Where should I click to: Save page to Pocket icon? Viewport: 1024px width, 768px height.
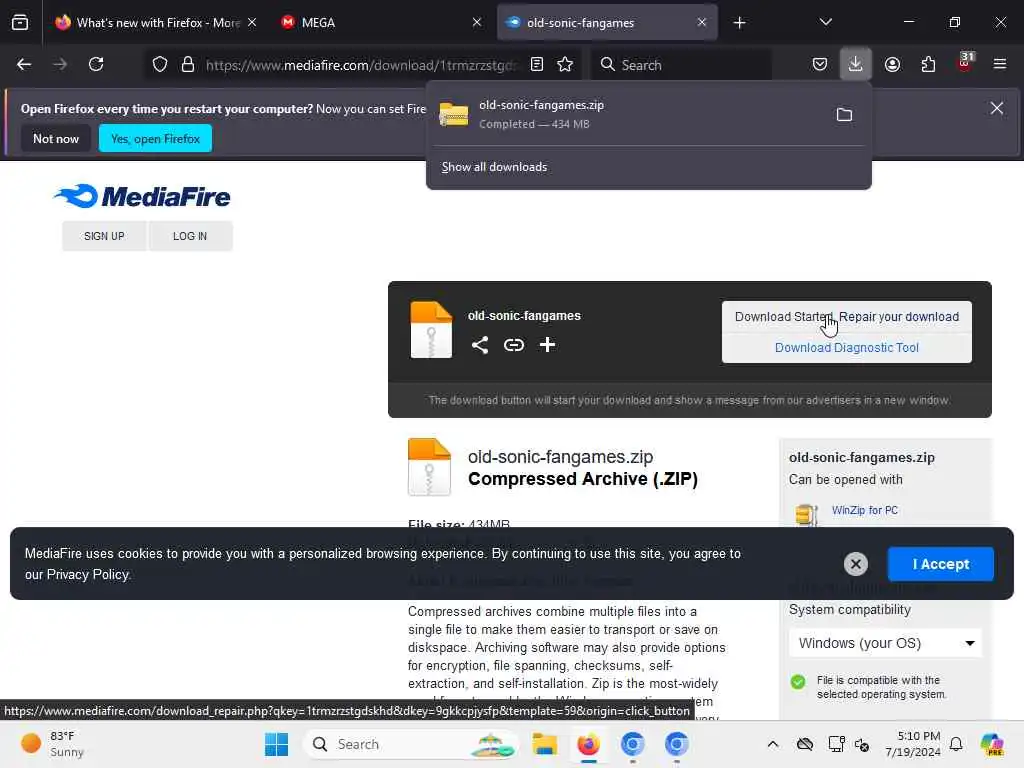[820, 65]
